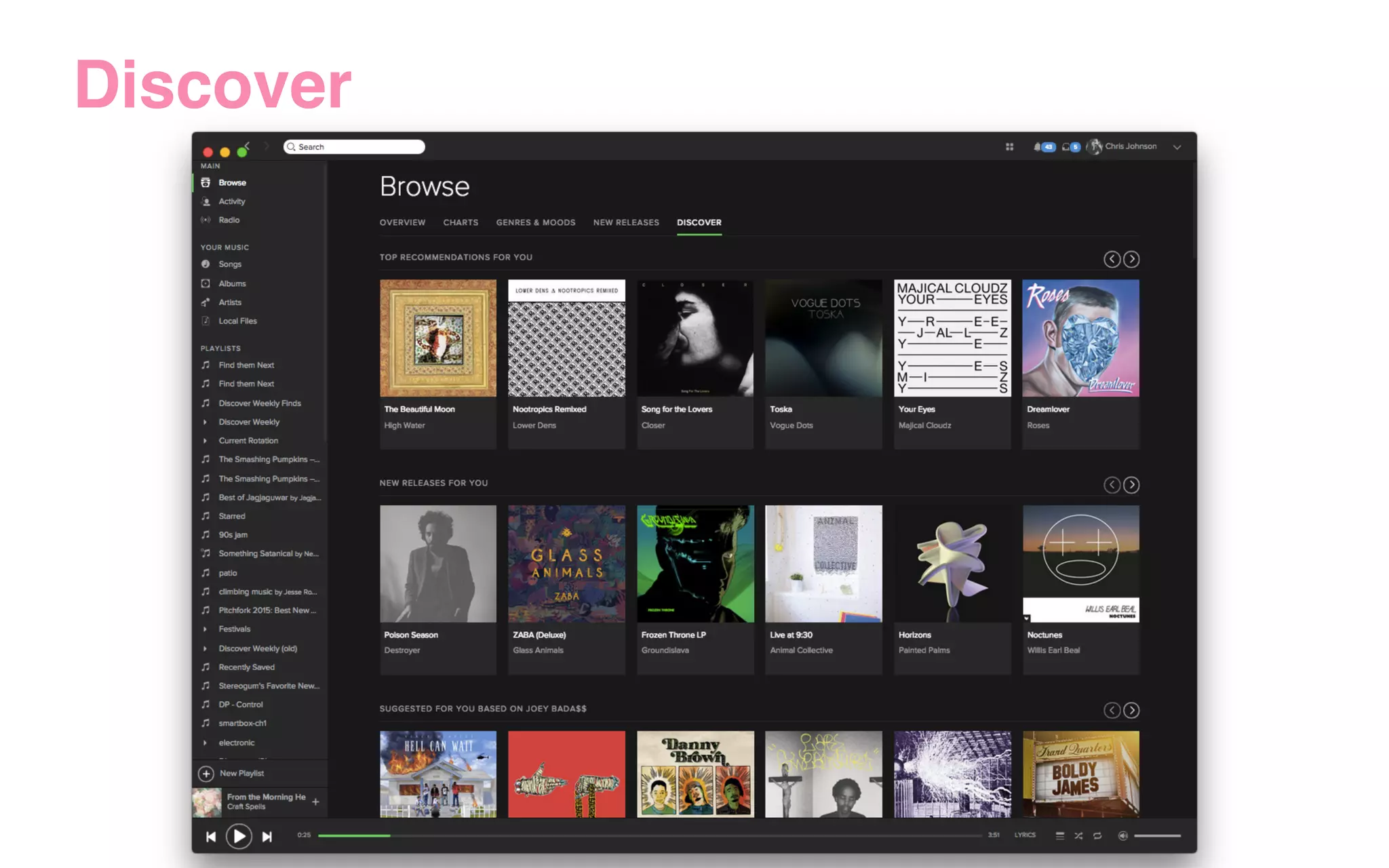Open the Discover Weekly Finds playlist
Image resolution: width=1389 pixels, height=868 pixels.
tap(260, 403)
